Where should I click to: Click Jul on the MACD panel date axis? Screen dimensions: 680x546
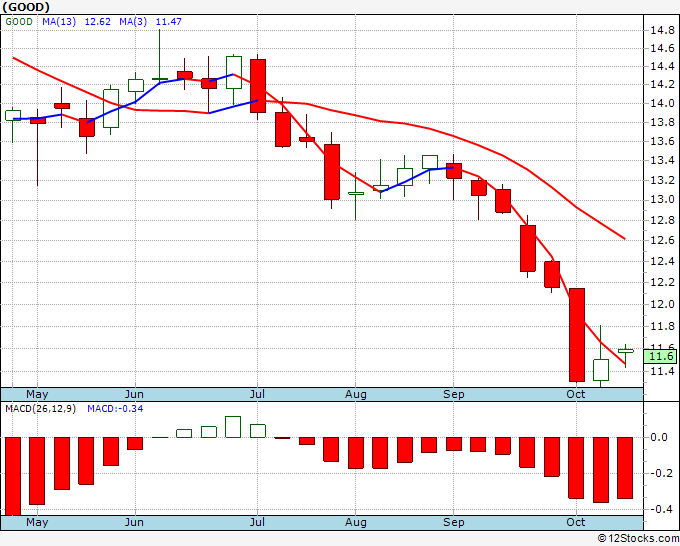(x=257, y=522)
